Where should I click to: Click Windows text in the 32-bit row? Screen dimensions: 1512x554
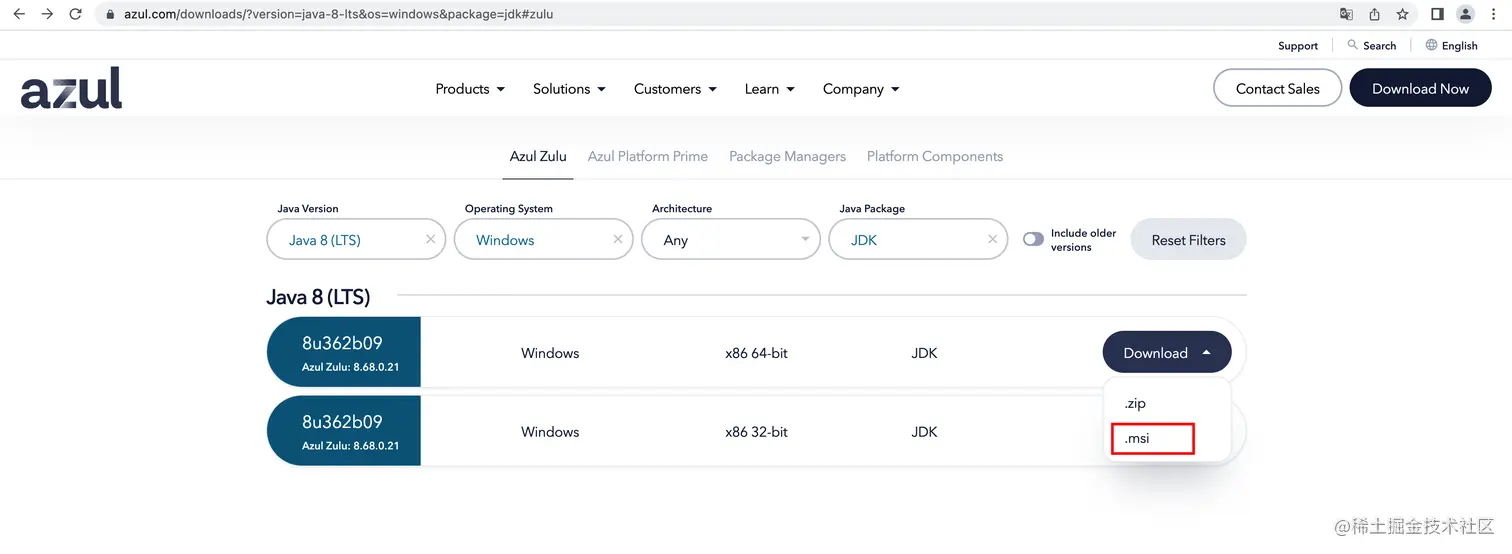(550, 432)
